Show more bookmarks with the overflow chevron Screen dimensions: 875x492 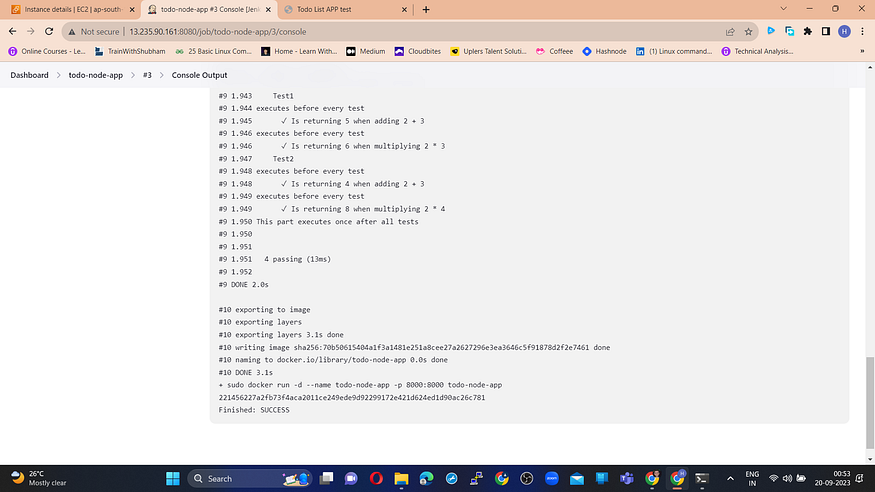pyautogui.click(x=862, y=51)
